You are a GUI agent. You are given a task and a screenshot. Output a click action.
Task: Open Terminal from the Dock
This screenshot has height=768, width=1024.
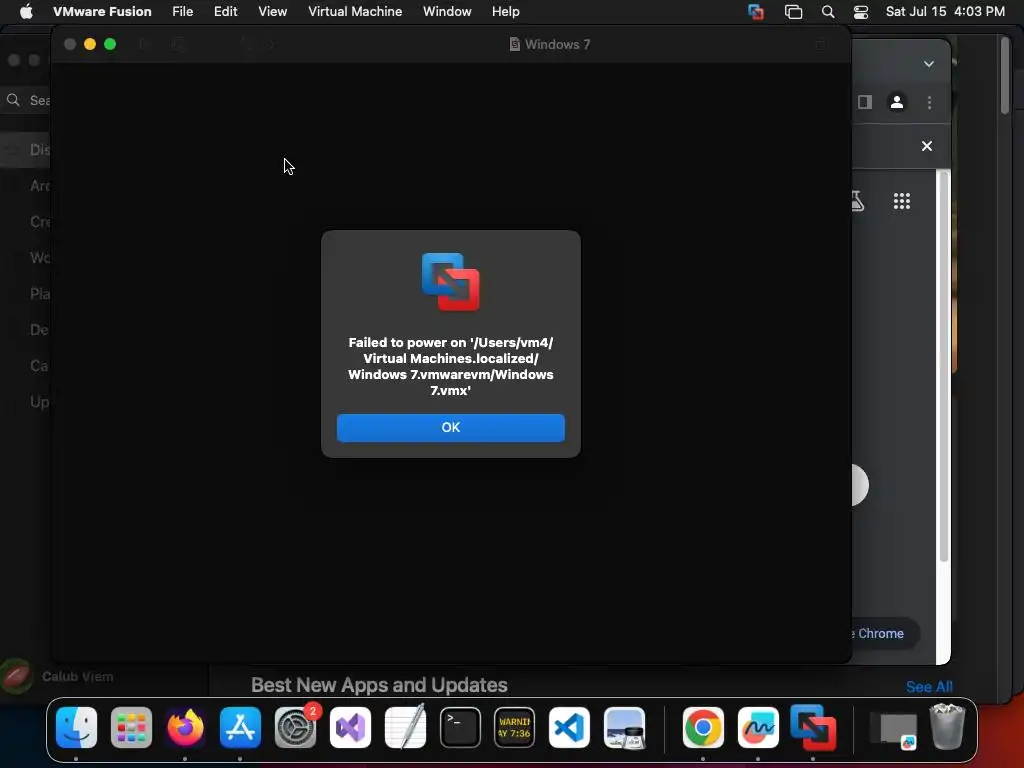[460, 728]
